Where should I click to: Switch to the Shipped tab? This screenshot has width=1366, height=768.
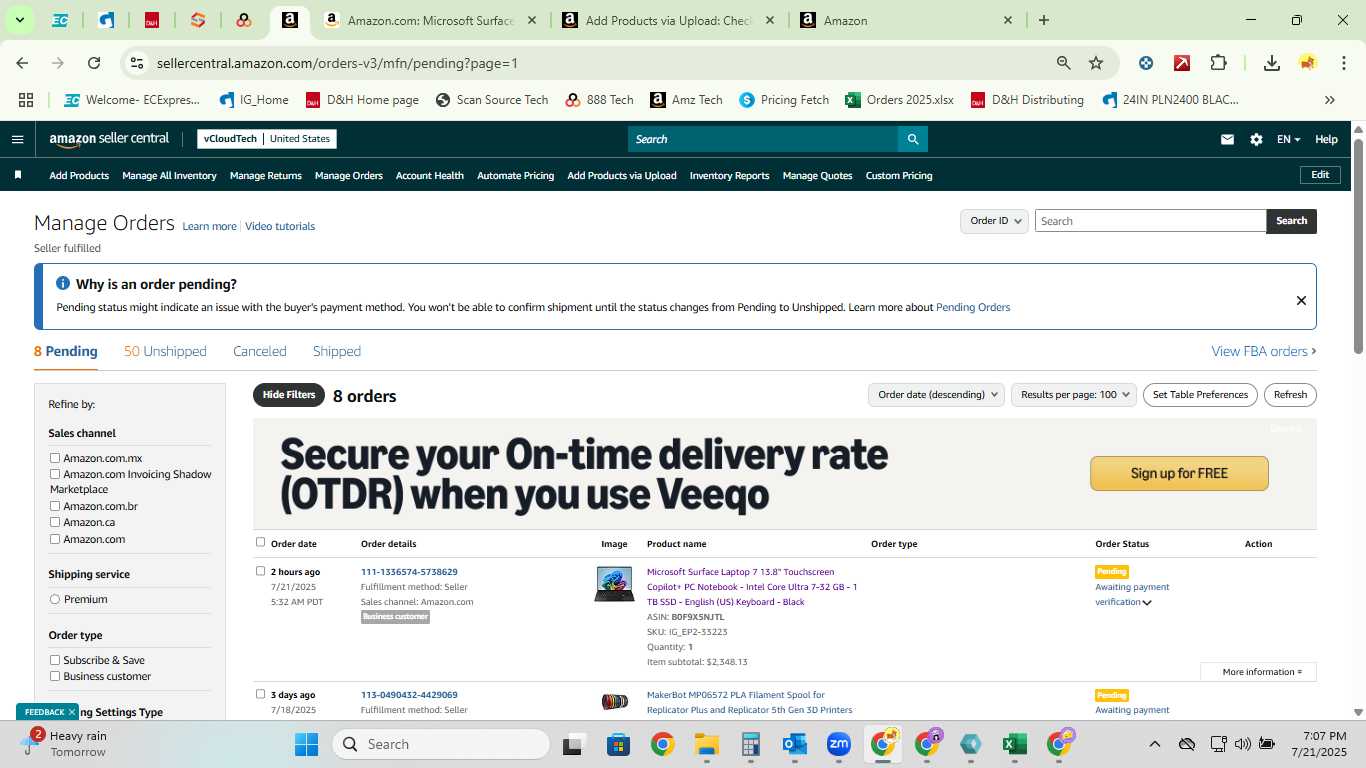pos(337,351)
